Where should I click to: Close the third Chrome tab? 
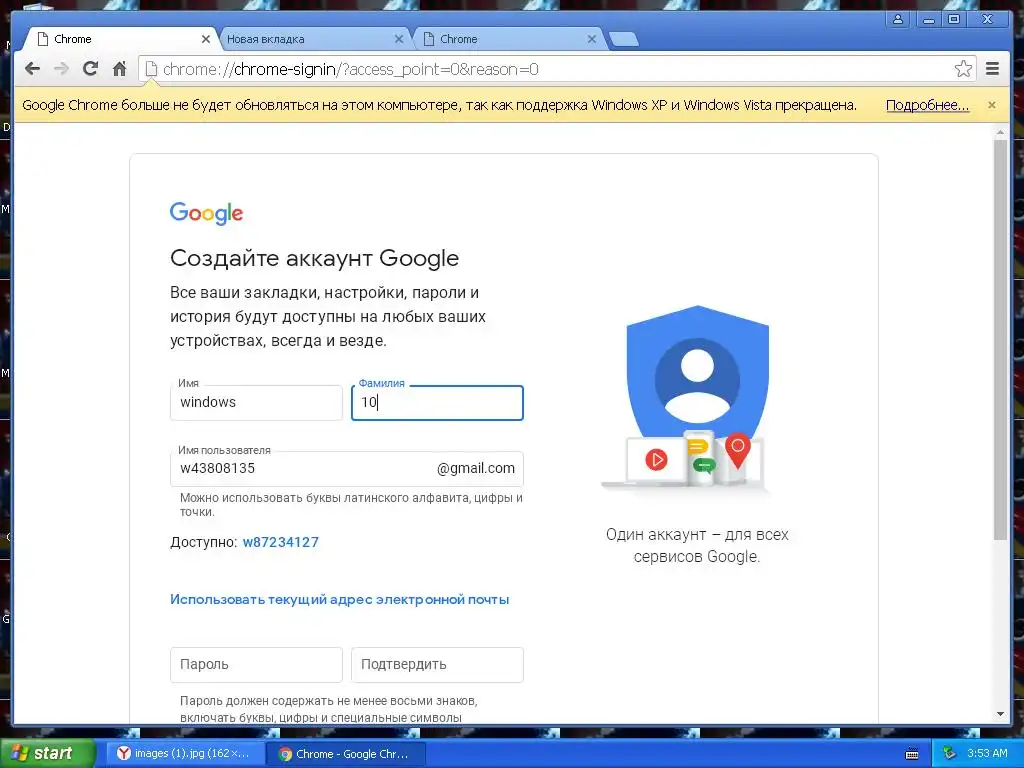[591, 39]
